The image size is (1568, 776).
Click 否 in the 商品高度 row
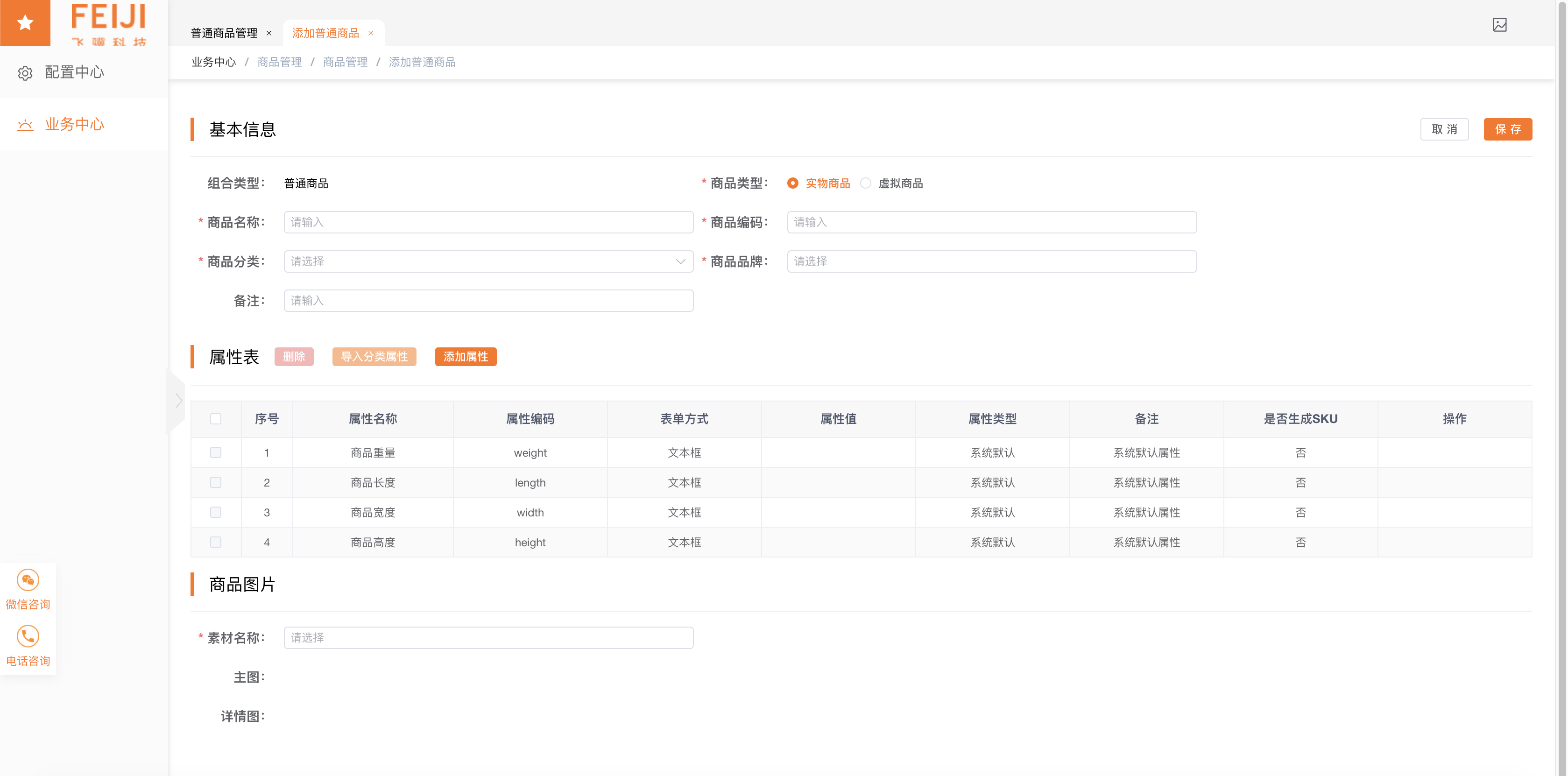pyautogui.click(x=1300, y=542)
